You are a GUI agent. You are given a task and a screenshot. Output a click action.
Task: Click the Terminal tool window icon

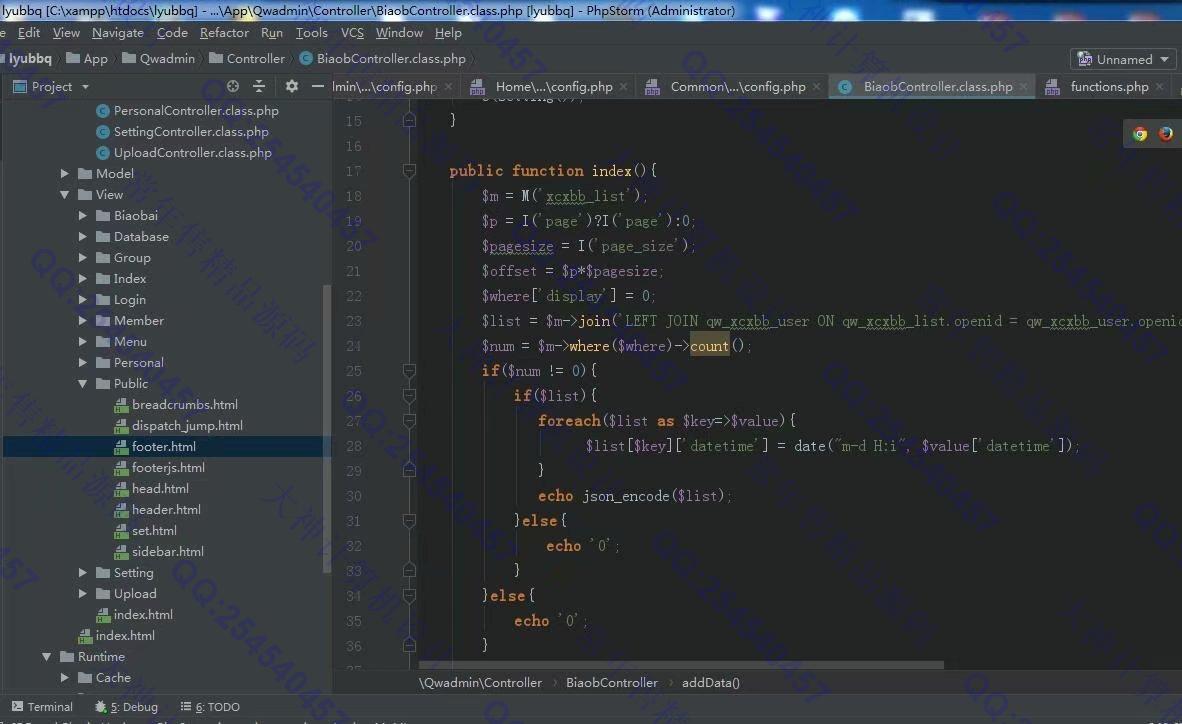17,707
